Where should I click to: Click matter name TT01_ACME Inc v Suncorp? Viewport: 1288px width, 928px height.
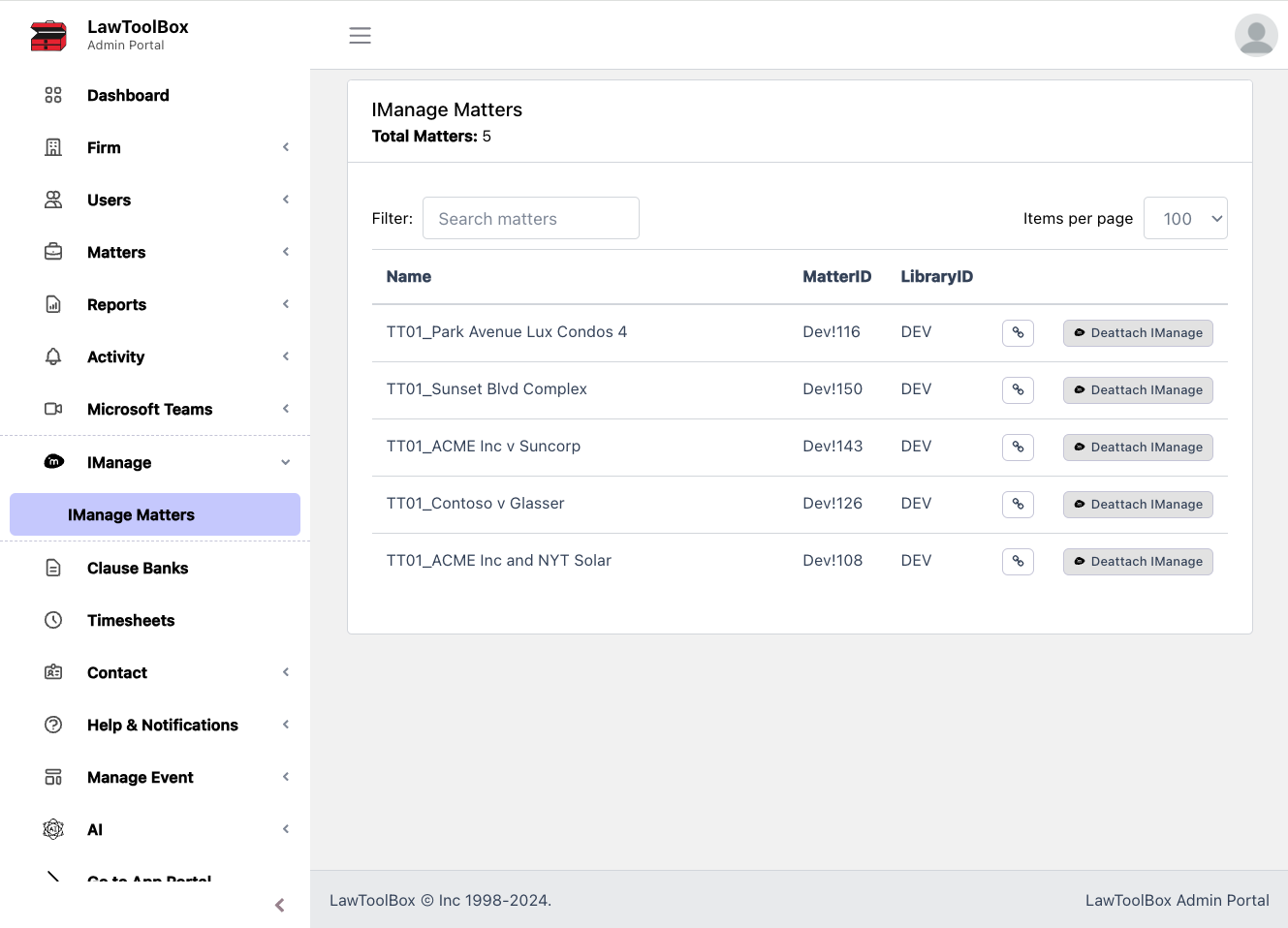(x=484, y=446)
